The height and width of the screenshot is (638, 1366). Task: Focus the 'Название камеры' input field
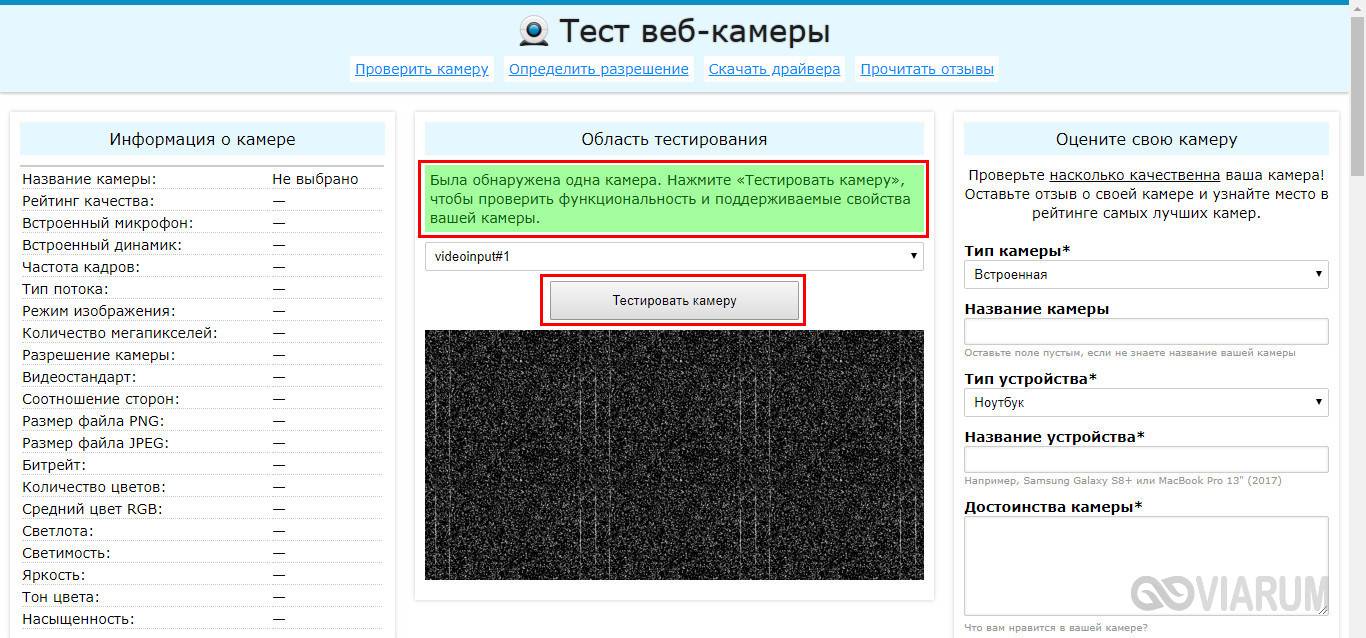tap(1146, 332)
